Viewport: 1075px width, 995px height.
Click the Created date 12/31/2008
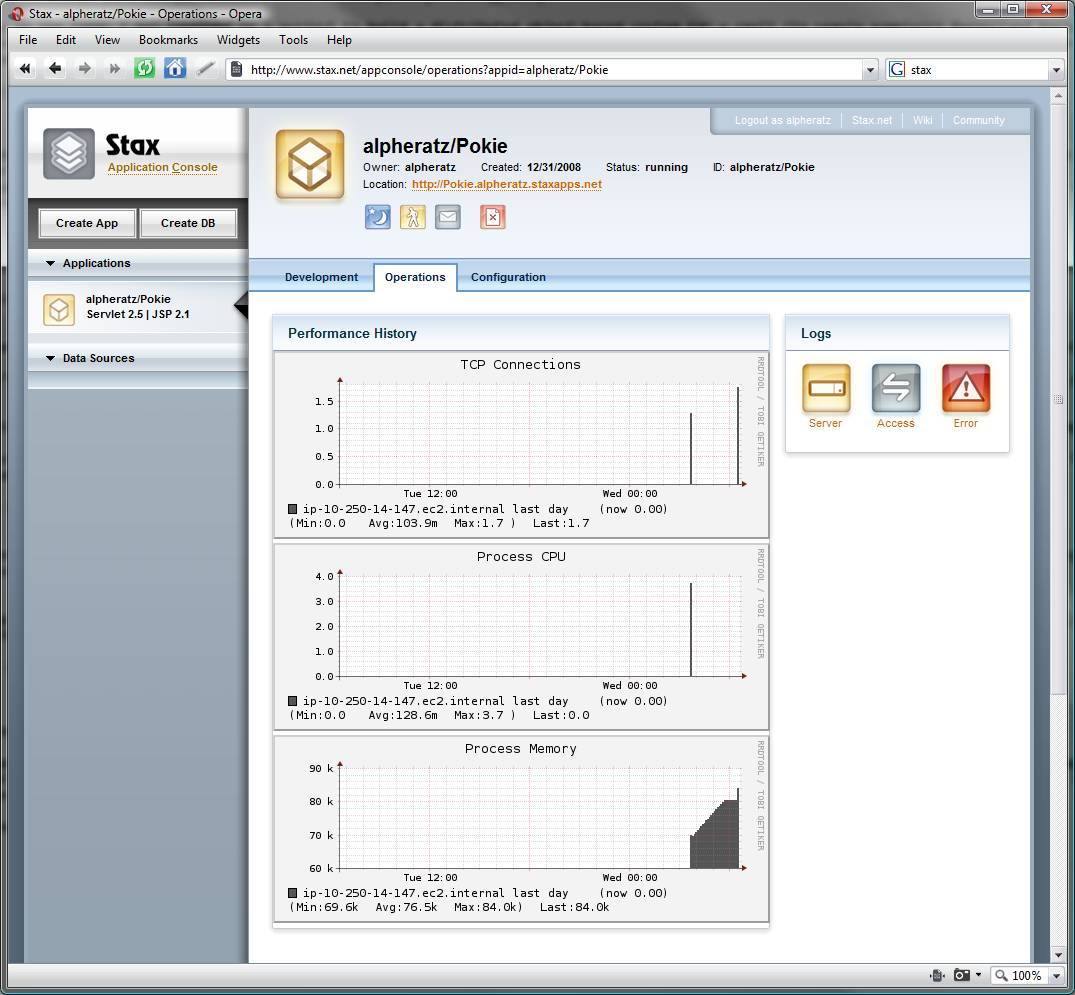click(x=554, y=167)
